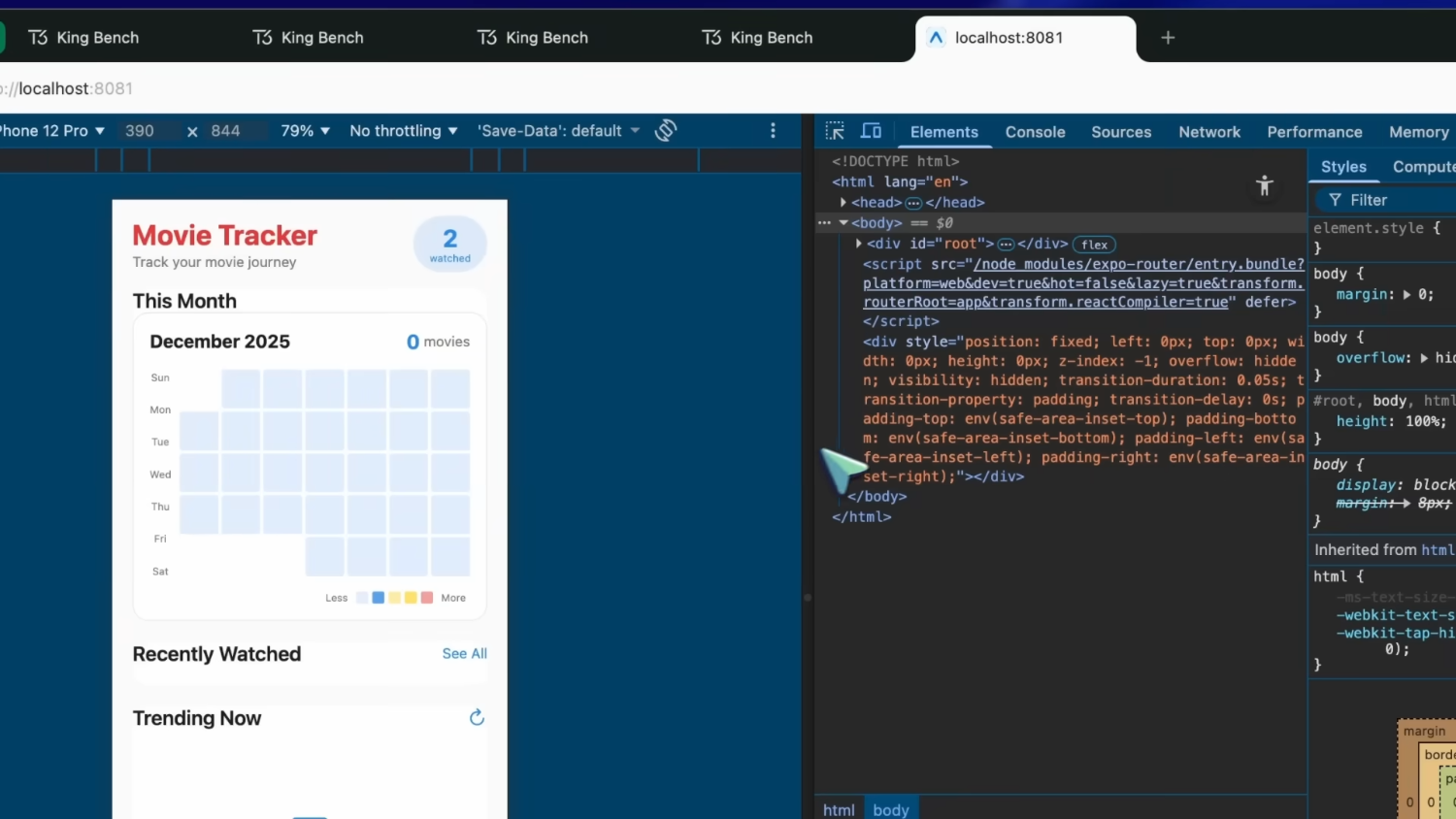This screenshot has width=1456, height=819.
Task: Toggle the flex badge on root div
Action: click(1094, 245)
